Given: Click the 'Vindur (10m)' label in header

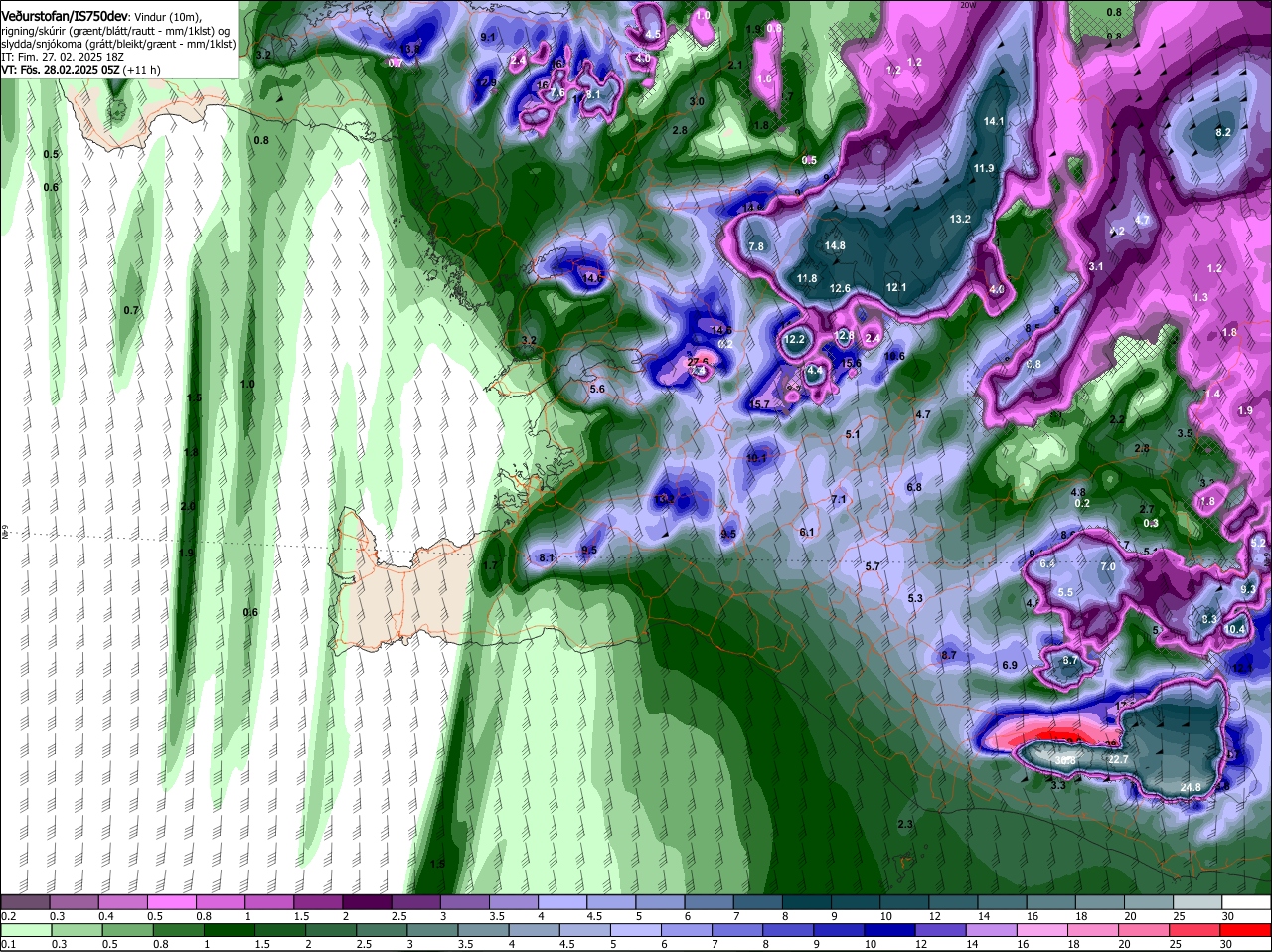Looking at the screenshot, I should click(167, 17).
